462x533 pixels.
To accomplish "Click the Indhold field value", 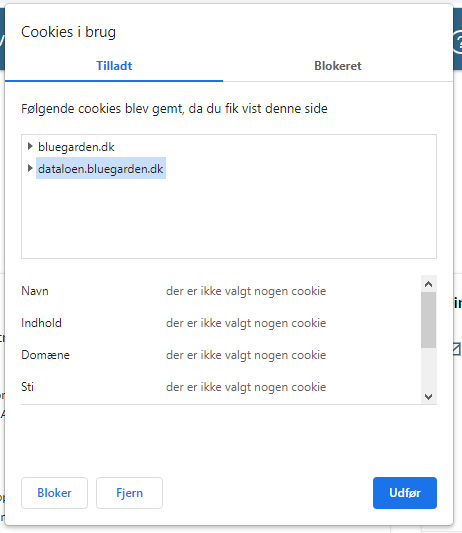I will coord(246,323).
